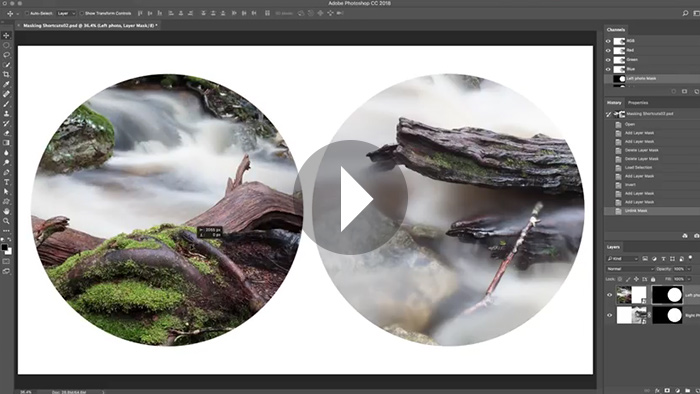Click the Left photo layer thumbnail
700x394 pixels.
[x=631, y=295]
